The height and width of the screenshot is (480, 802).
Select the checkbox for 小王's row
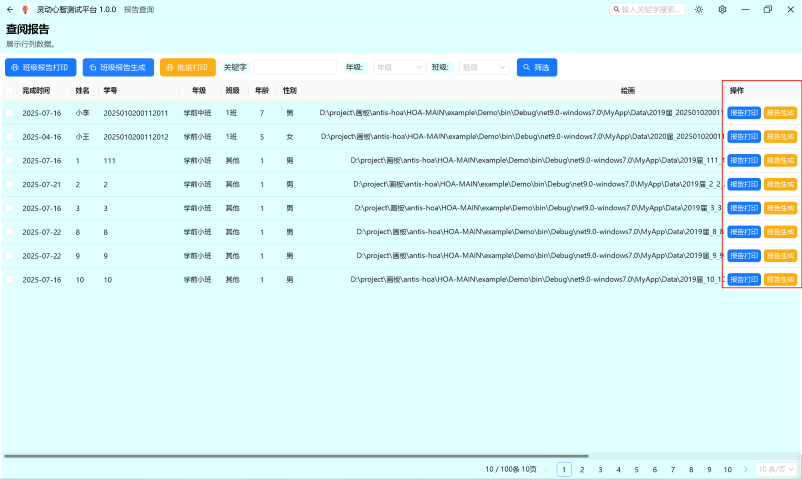pos(10,136)
